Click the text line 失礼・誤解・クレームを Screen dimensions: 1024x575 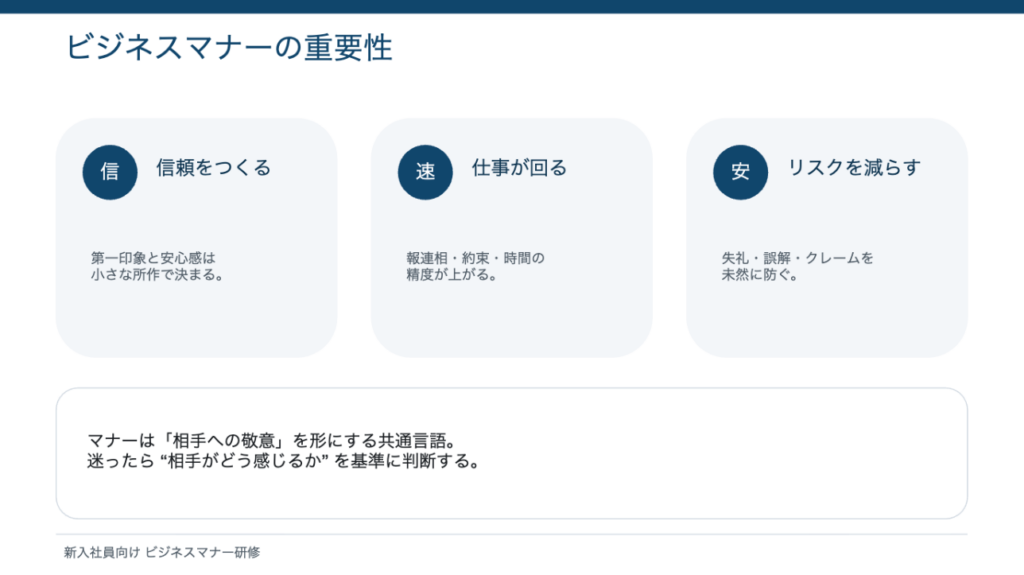(798, 258)
